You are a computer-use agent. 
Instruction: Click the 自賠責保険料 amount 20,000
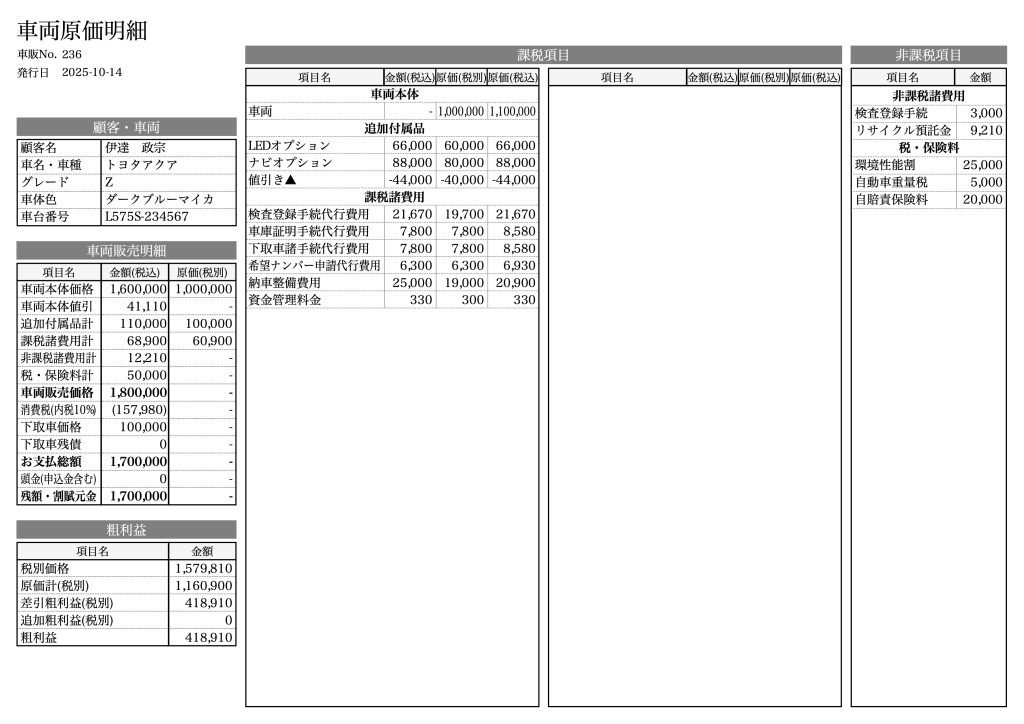point(982,199)
